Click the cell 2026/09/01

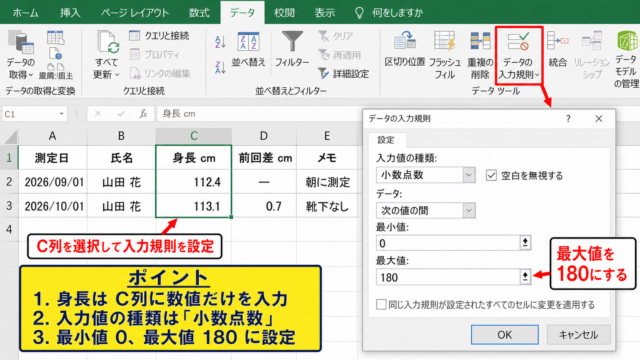53,182
